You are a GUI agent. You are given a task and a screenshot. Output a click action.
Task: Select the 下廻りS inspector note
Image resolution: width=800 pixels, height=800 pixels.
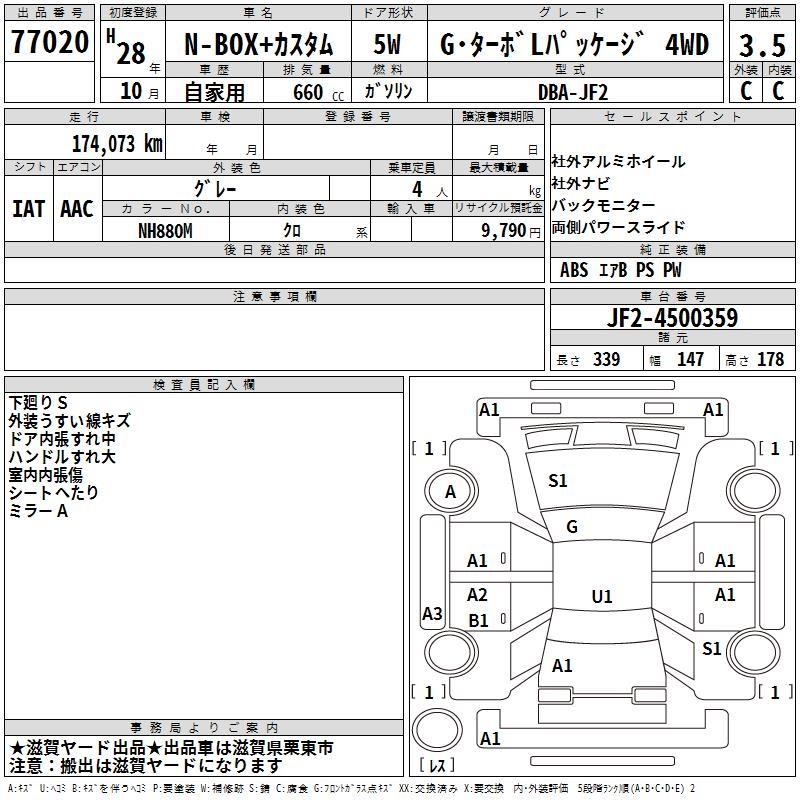38,403
